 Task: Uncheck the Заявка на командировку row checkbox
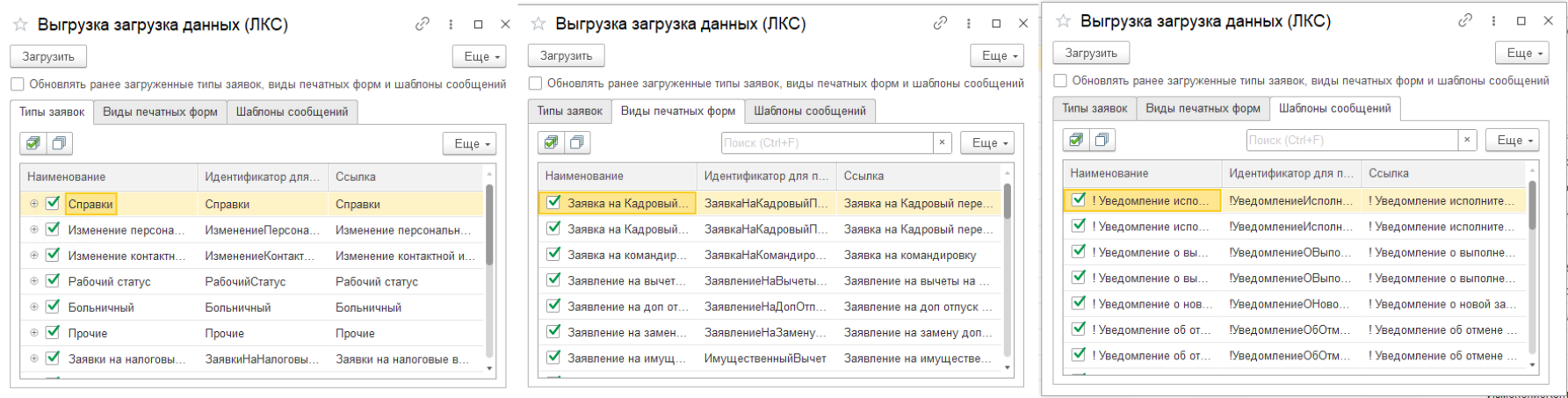point(553,254)
